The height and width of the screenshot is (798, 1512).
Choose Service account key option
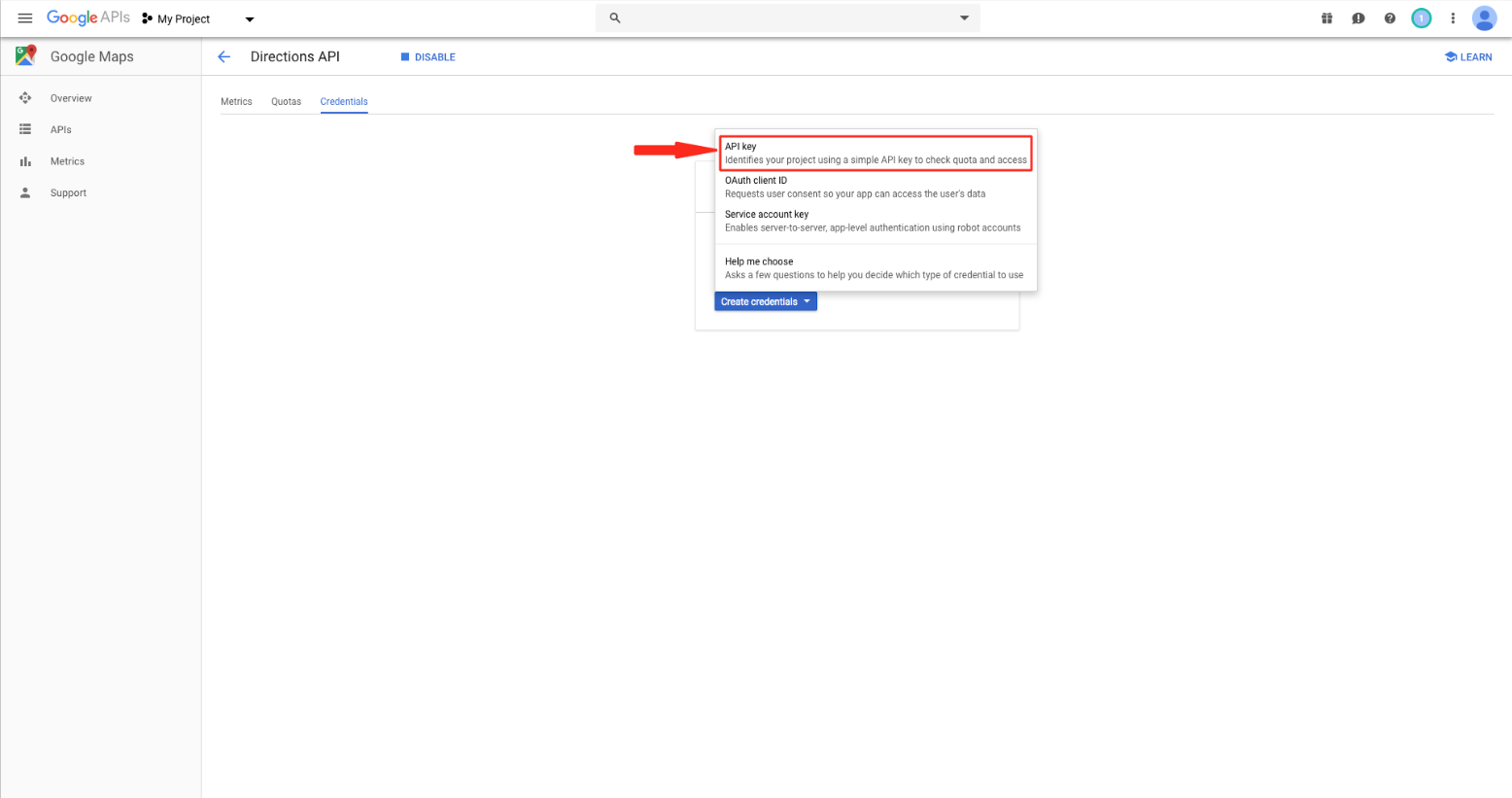coord(876,221)
